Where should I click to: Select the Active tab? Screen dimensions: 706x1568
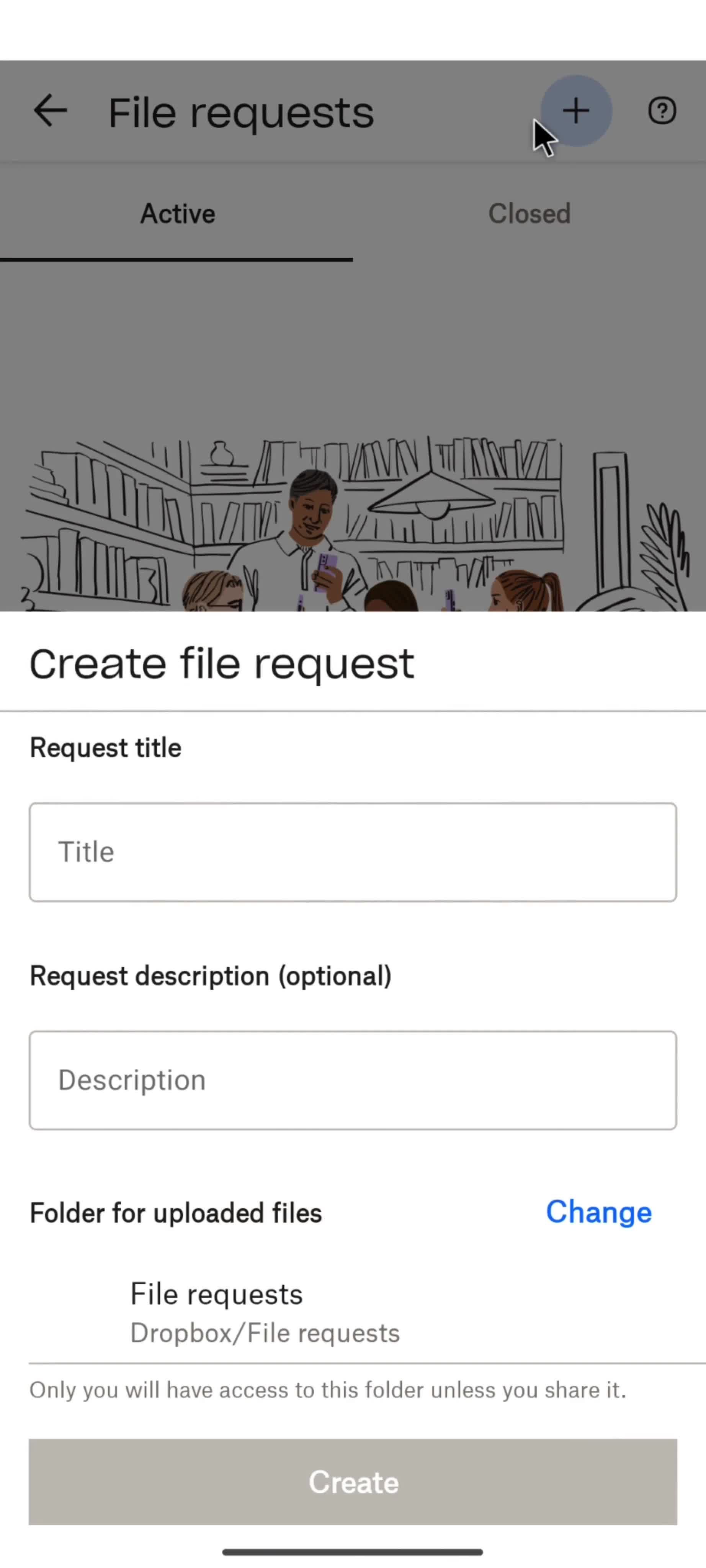point(177,214)
